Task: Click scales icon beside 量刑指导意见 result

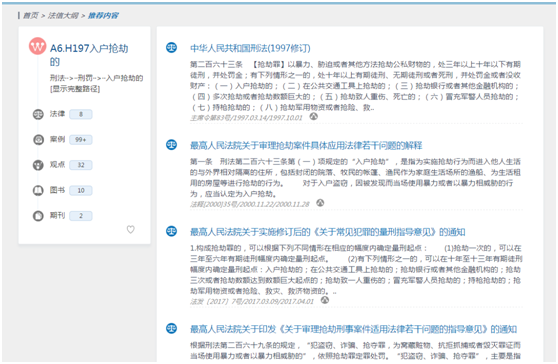Action: coord(172,231)
